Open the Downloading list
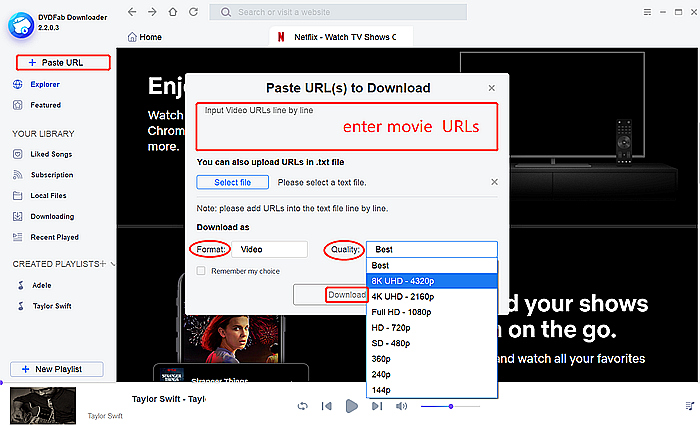The height and width of the screenshot is (425, 700). (x=51, y=216)
